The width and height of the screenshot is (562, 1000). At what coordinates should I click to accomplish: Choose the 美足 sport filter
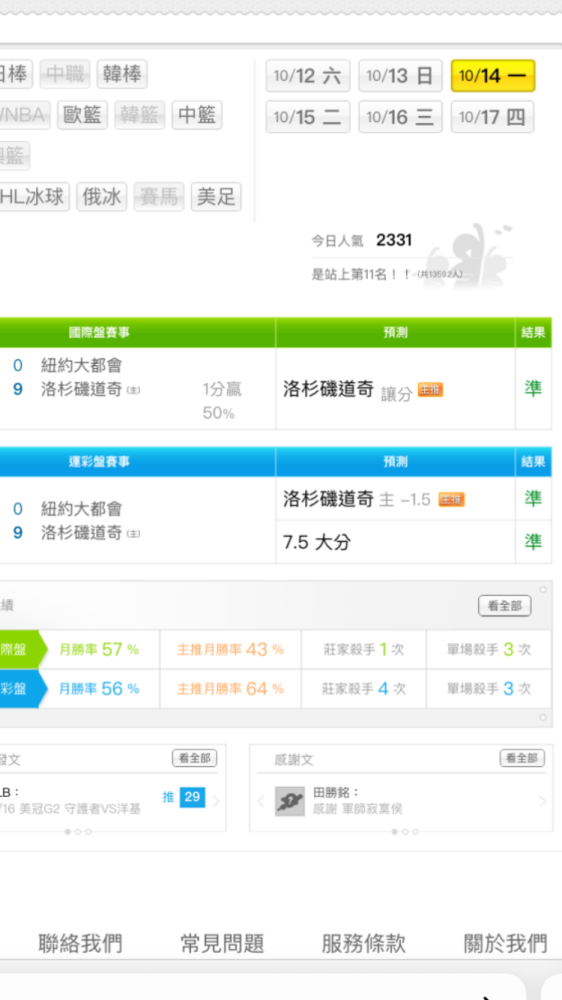point(216,196)
